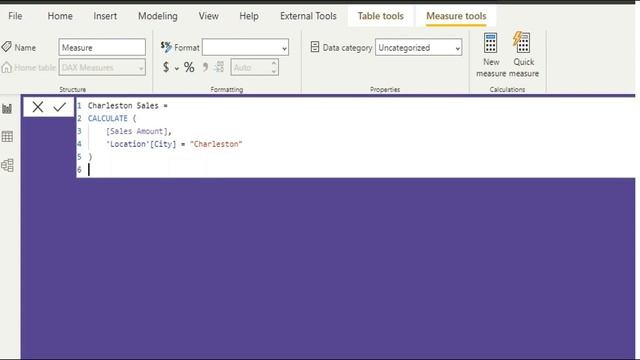The height and width of the screenshot is (360, 640).
Task: Switch to Model view in sidebar
Action: (x=7, y=165)
